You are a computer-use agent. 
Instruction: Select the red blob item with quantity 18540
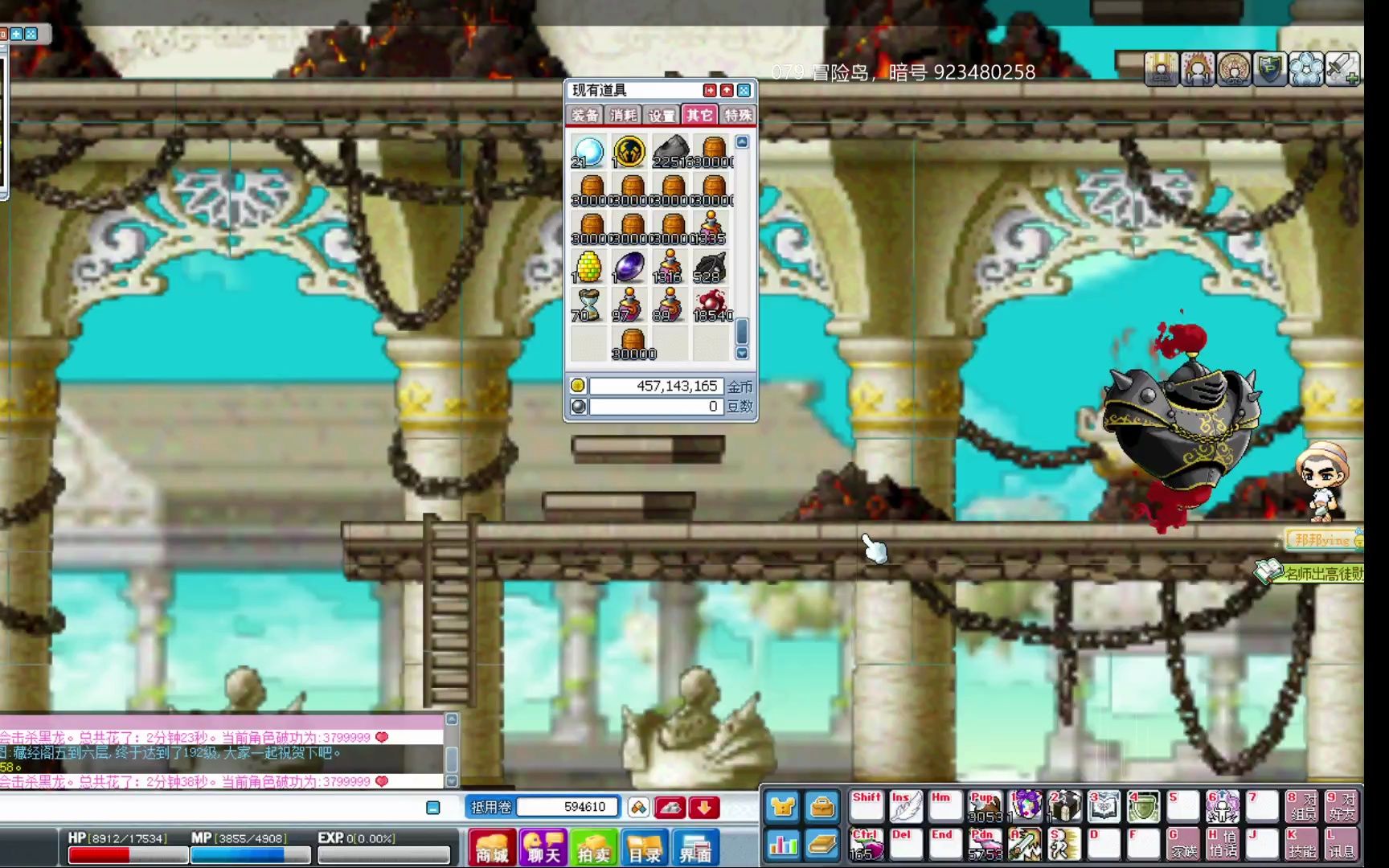(x=713, y=306)
